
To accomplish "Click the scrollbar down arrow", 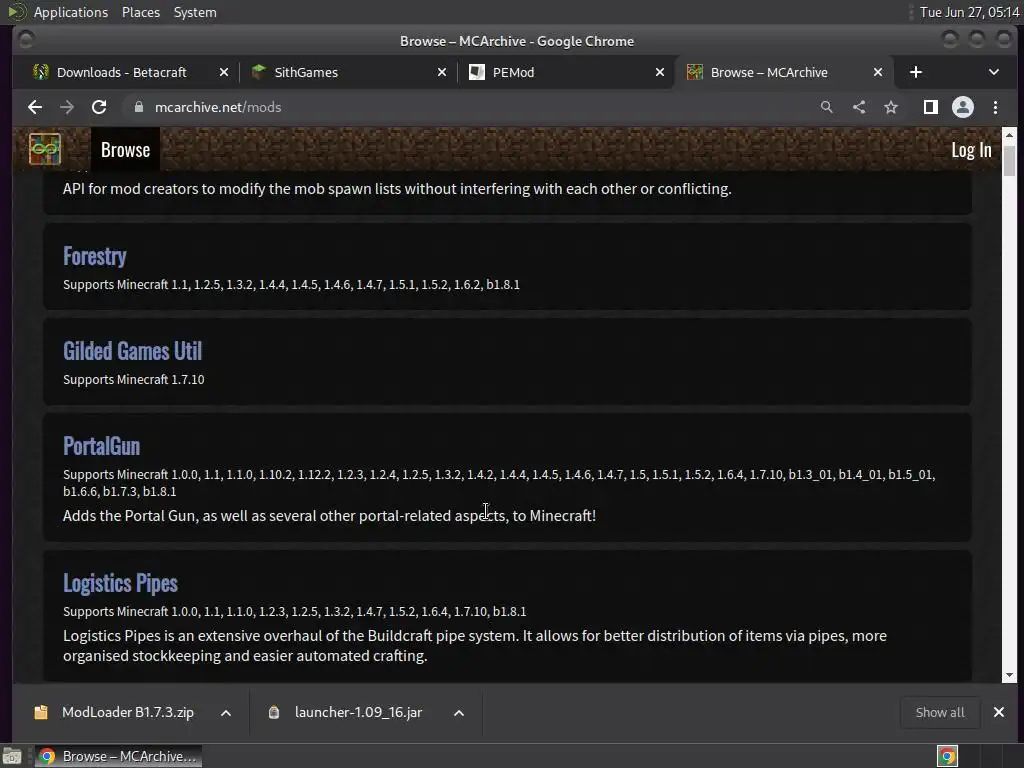I will click(x=1009, y=675).
